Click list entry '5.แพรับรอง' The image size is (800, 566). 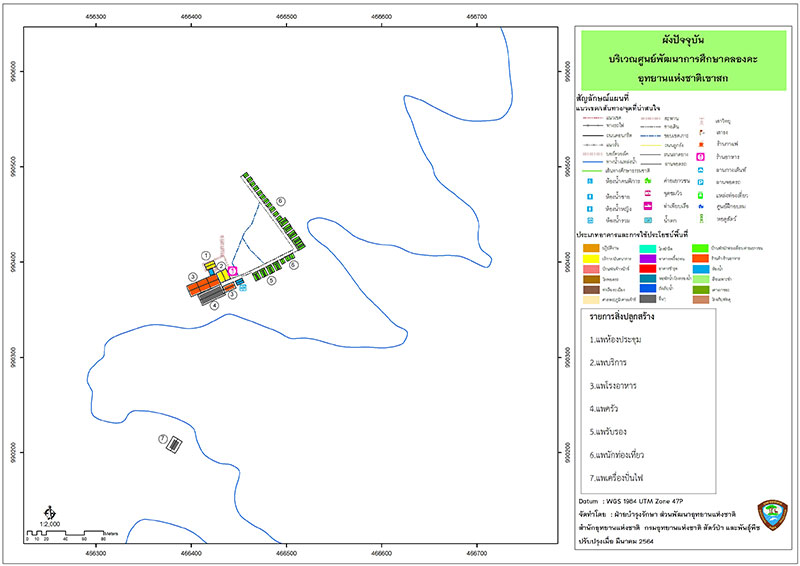[608, 431]
